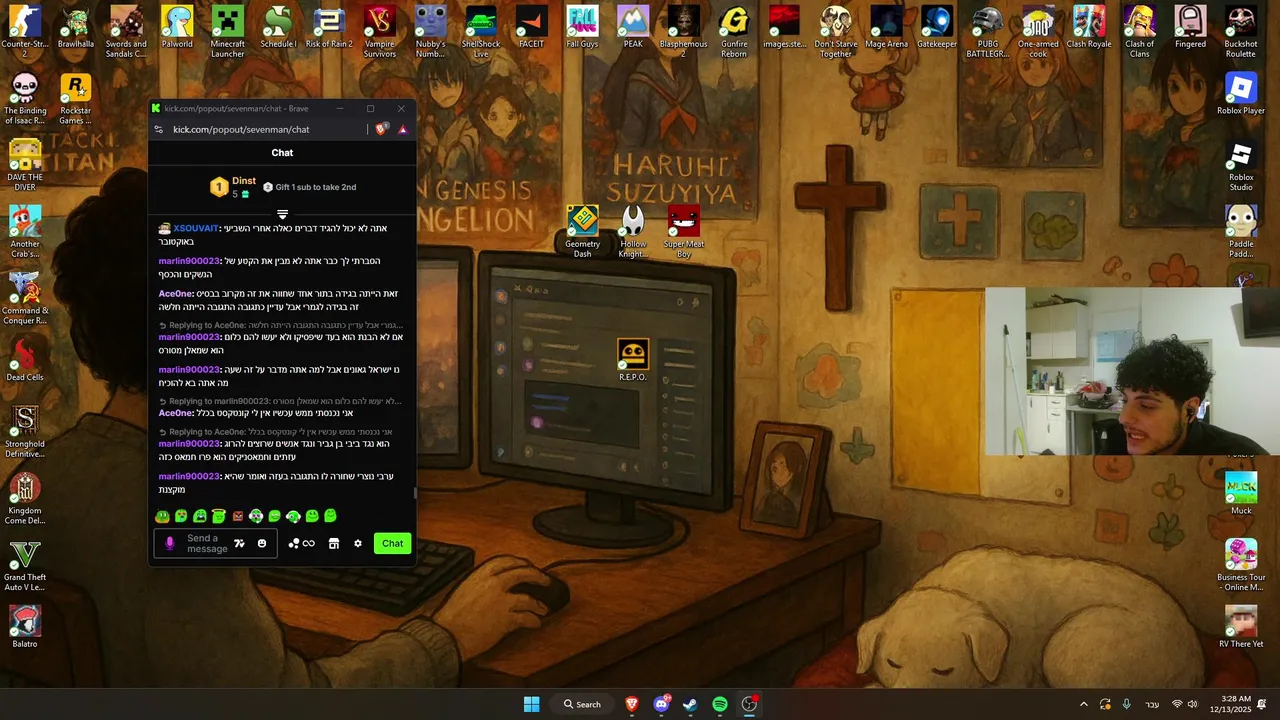
Task: Open Gunfire Reborn desktop icon
Action: (x=734, y=30)
